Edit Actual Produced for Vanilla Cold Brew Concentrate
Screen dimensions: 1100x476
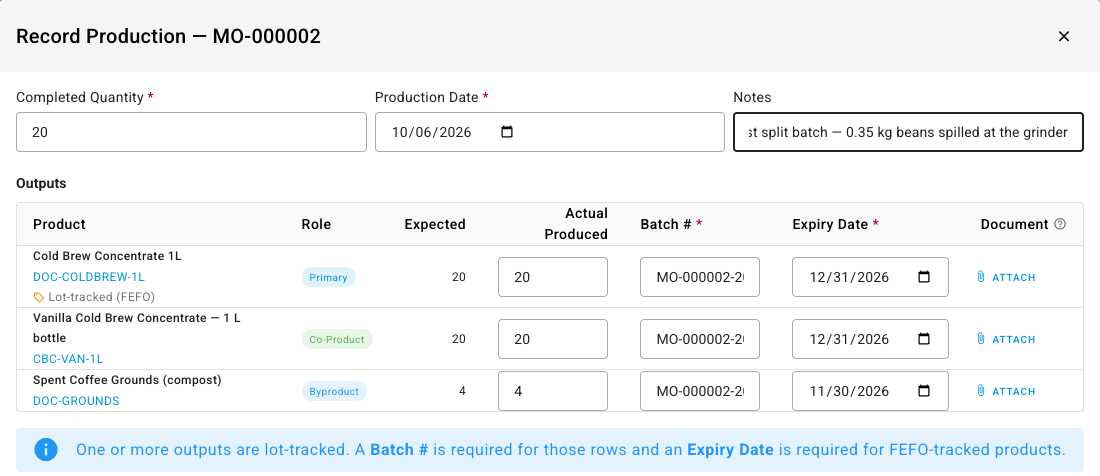[x=553, y=339]
